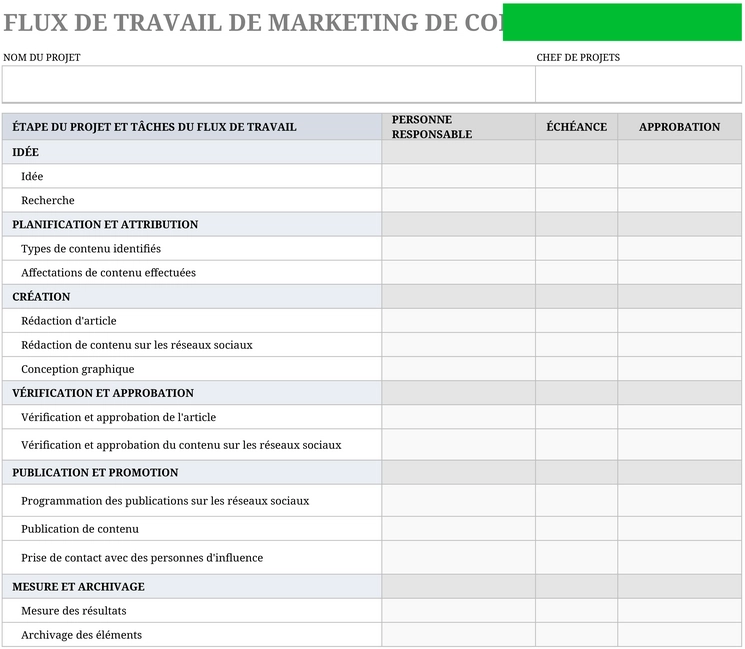Click the NOM DU PROJET input field

268,84
